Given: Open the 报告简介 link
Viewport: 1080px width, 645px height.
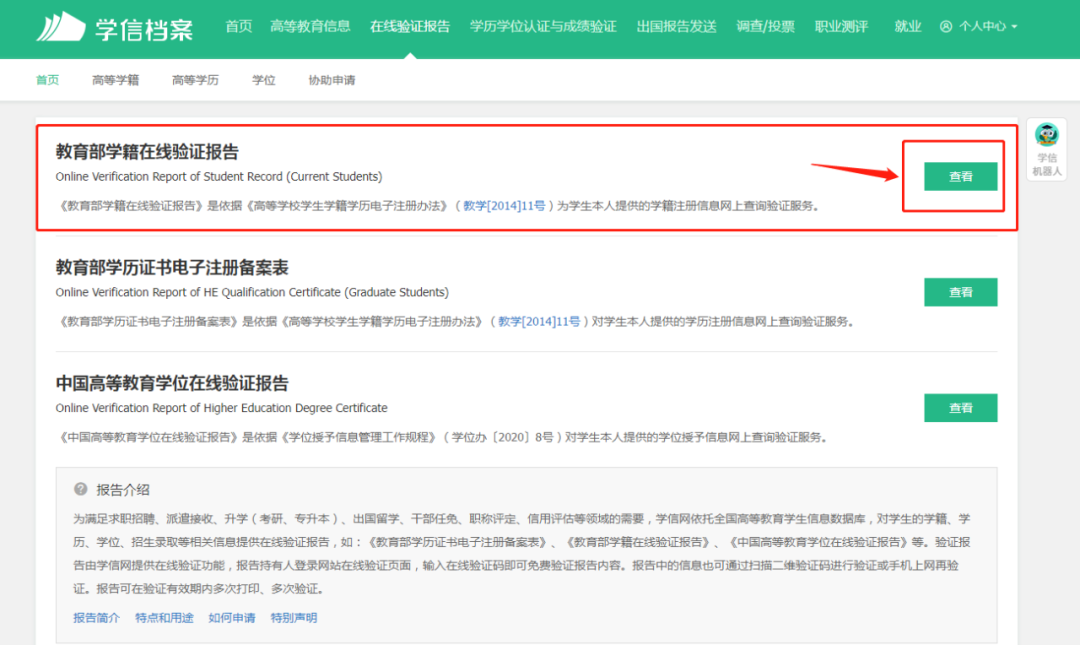Looking at the screenshot, I should click(96, 618).
